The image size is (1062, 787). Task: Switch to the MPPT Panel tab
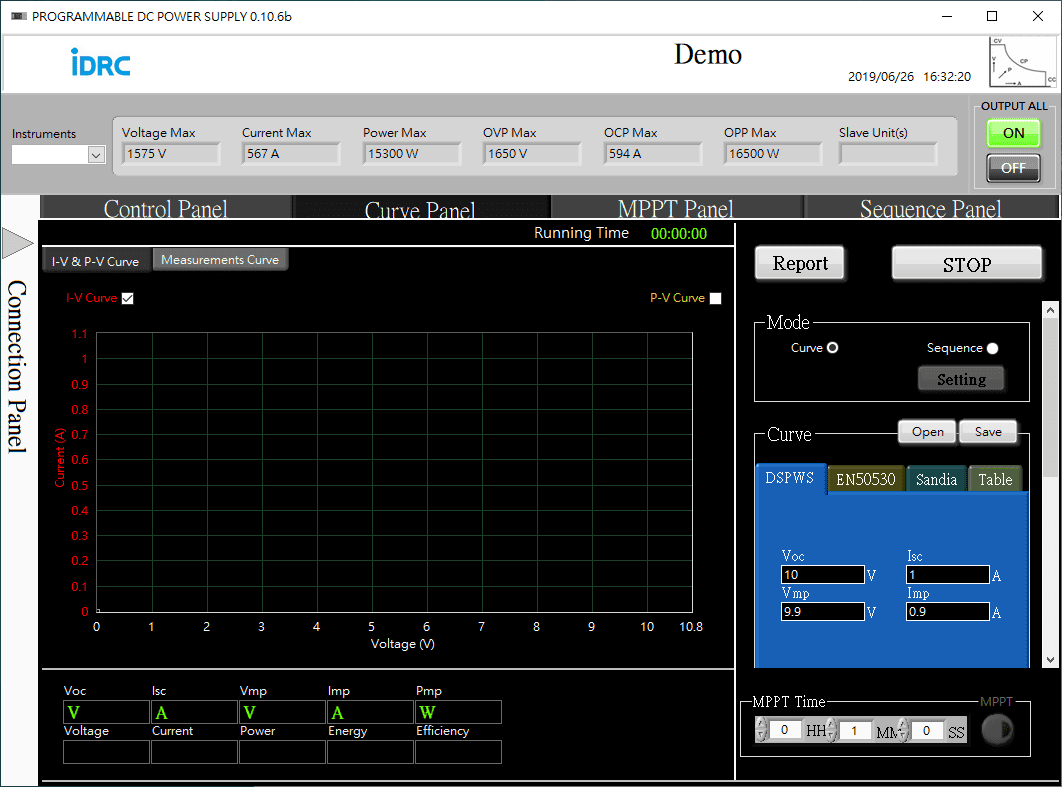[x=675, y=209]
